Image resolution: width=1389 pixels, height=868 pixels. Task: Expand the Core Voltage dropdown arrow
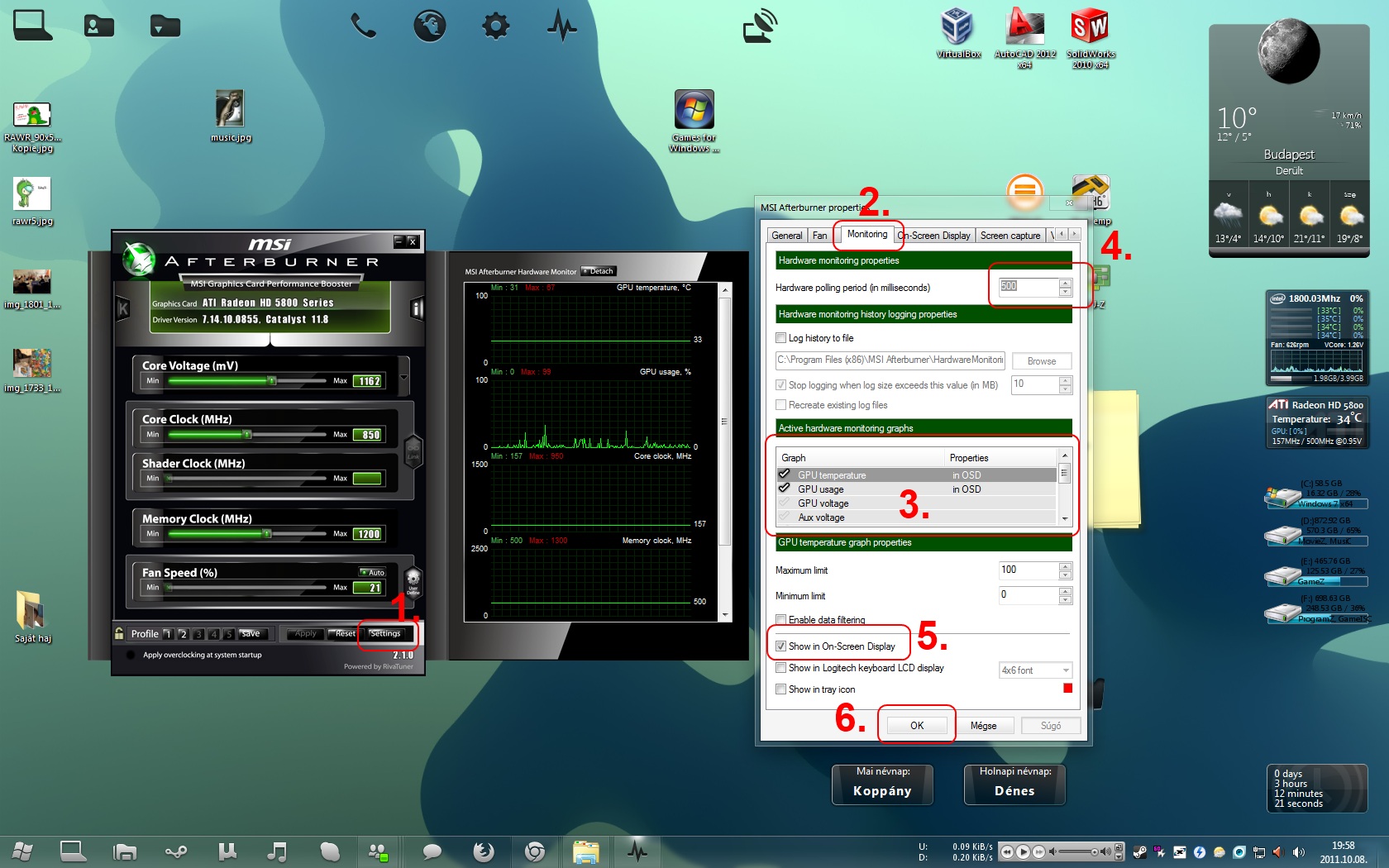click(403, 378)
